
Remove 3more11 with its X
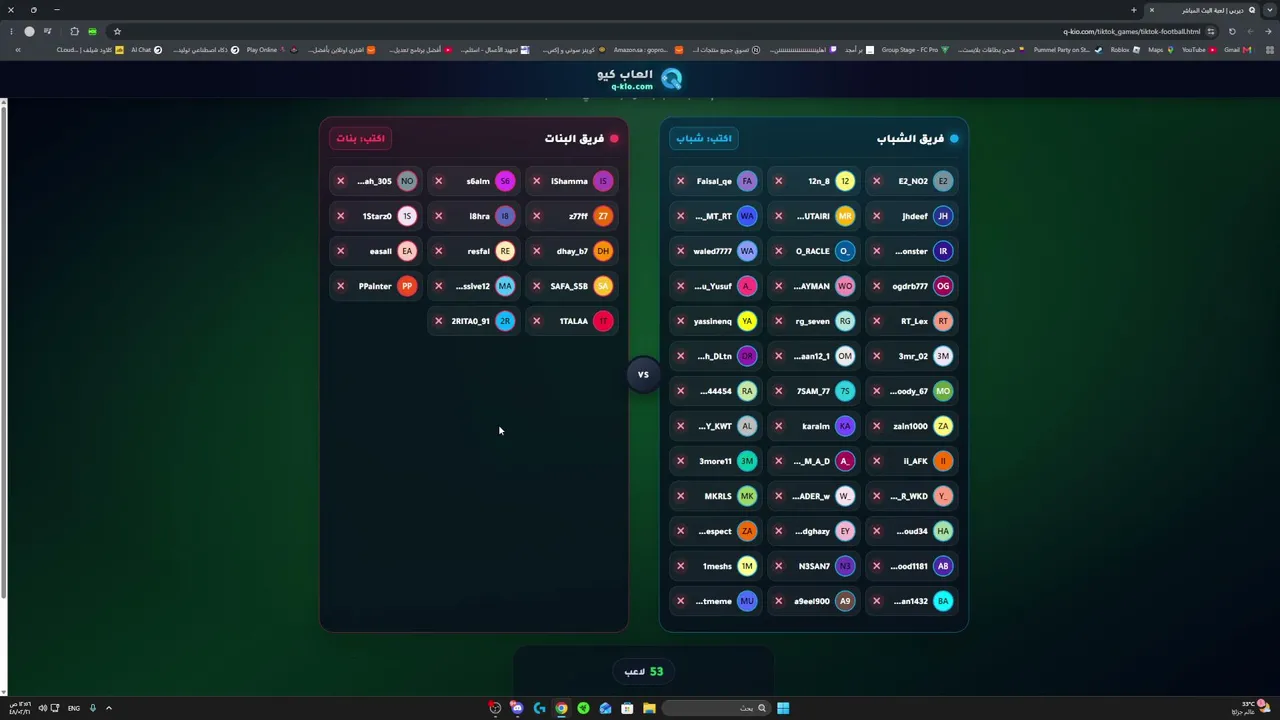point(680,461)
